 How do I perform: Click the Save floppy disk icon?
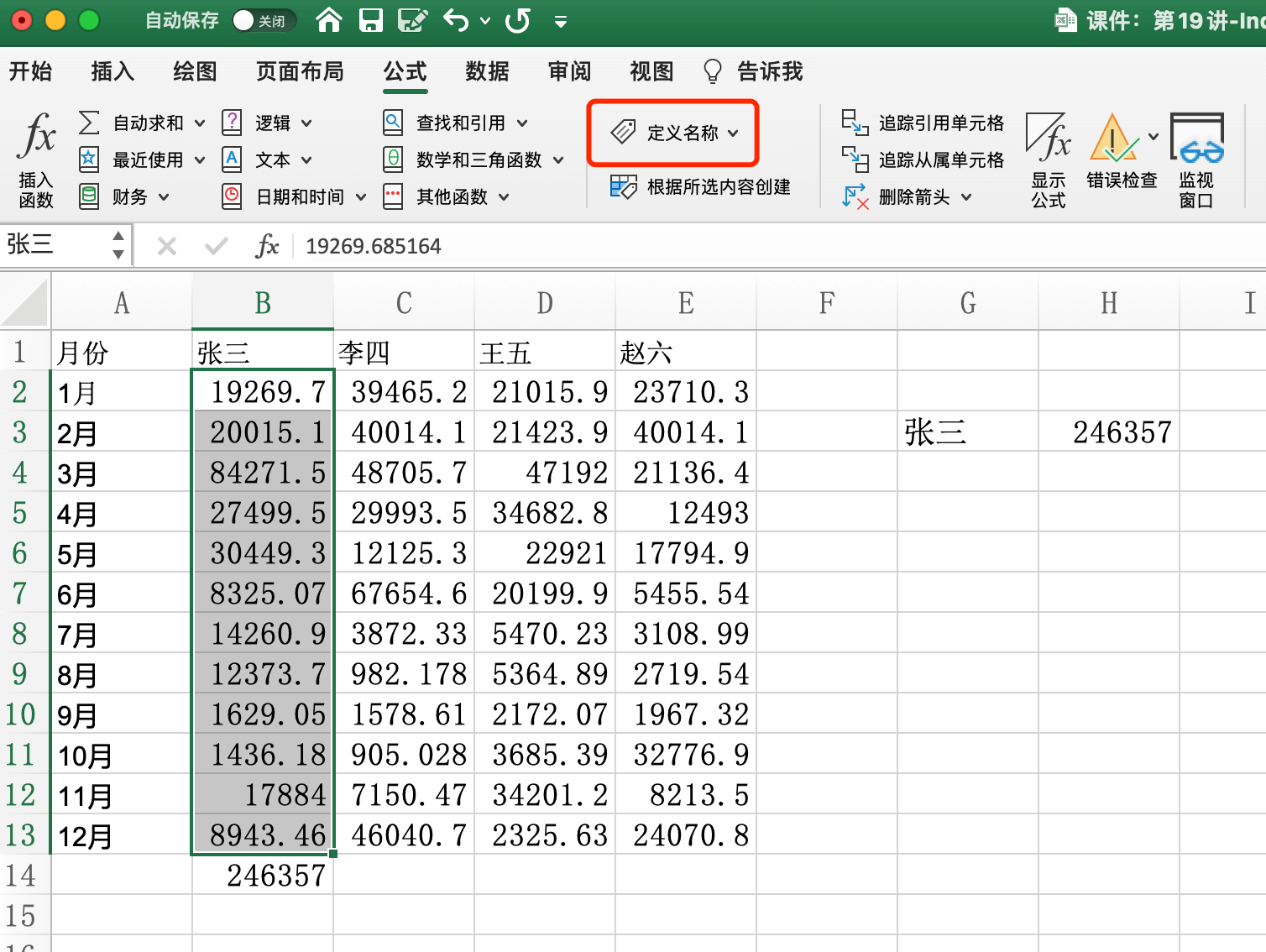pyautogui.click(x=370, y=19)
